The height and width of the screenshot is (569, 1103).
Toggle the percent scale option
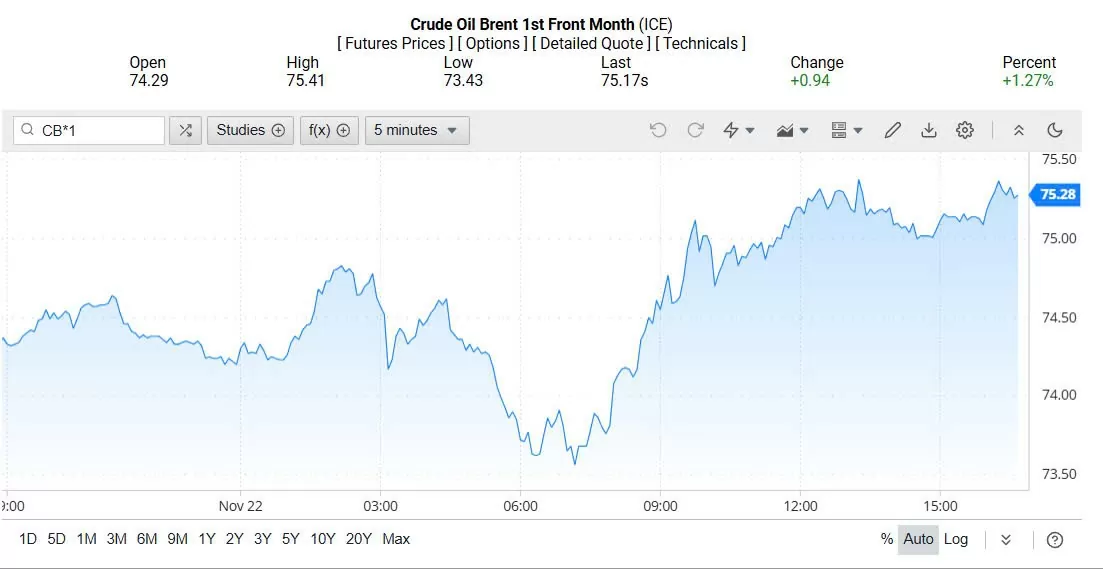click(886, 539)
